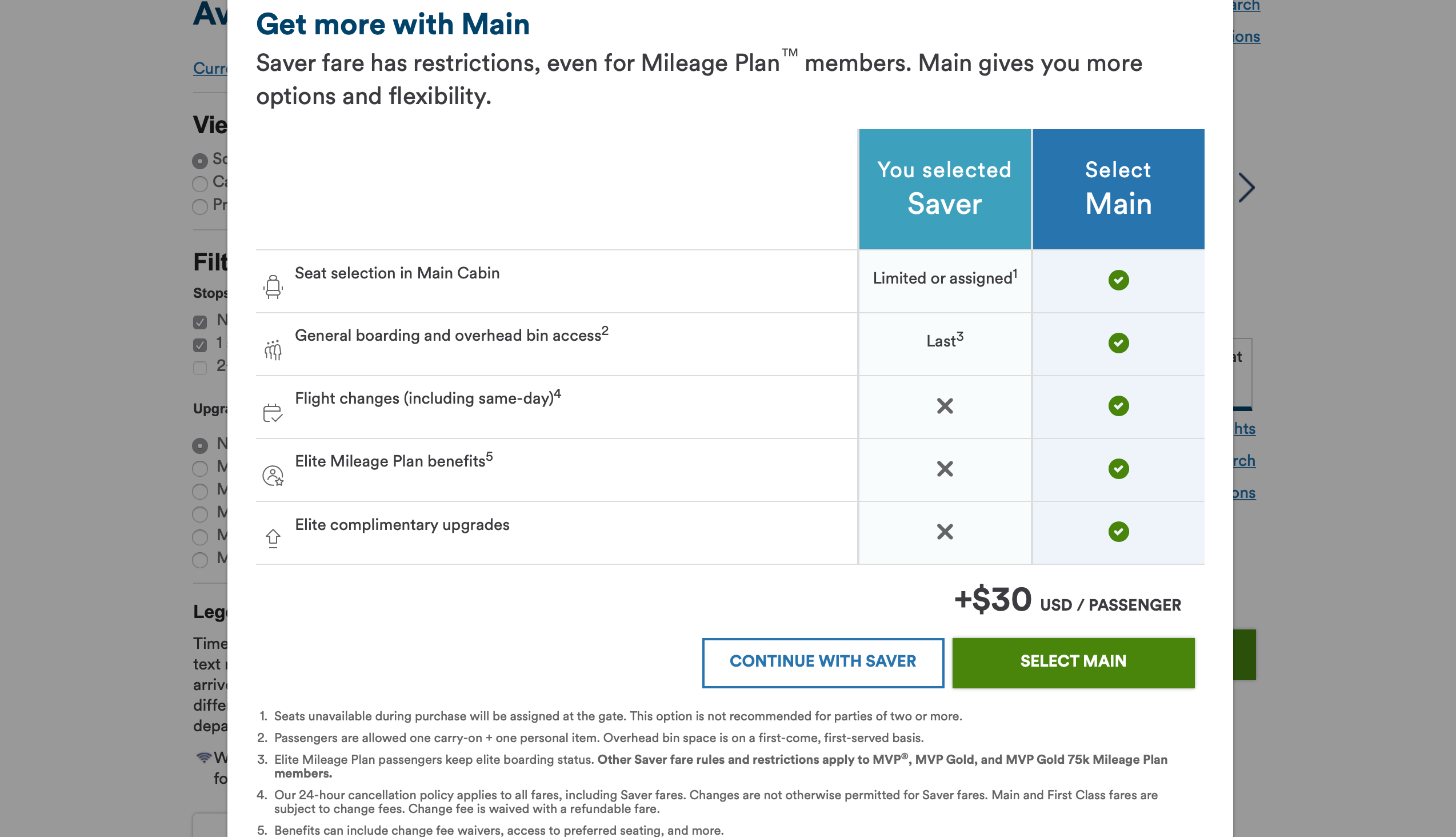
Task: Toggle the first checked Stops checkbox
Action: click(x=200, y=322)
